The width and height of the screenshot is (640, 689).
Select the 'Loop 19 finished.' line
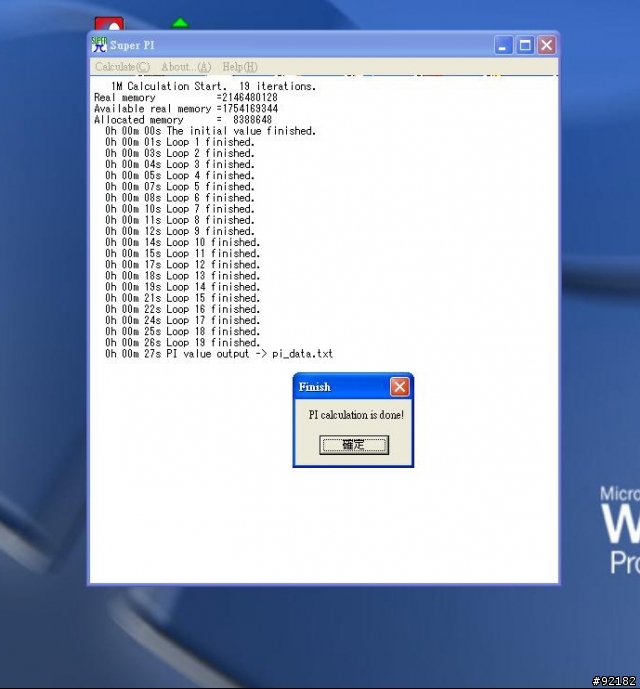(x=182, y=342)
